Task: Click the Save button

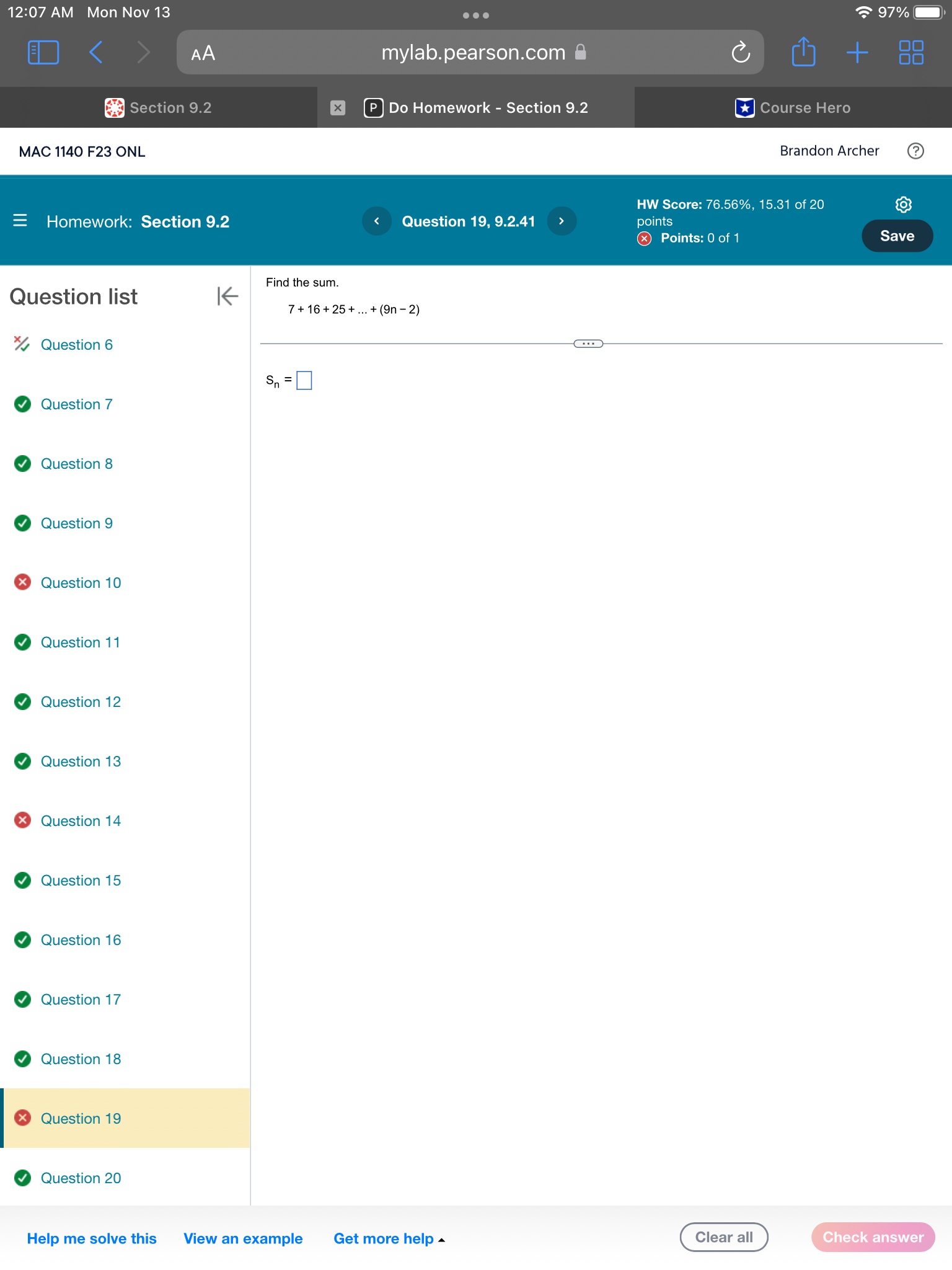Action: click(897, 236)
